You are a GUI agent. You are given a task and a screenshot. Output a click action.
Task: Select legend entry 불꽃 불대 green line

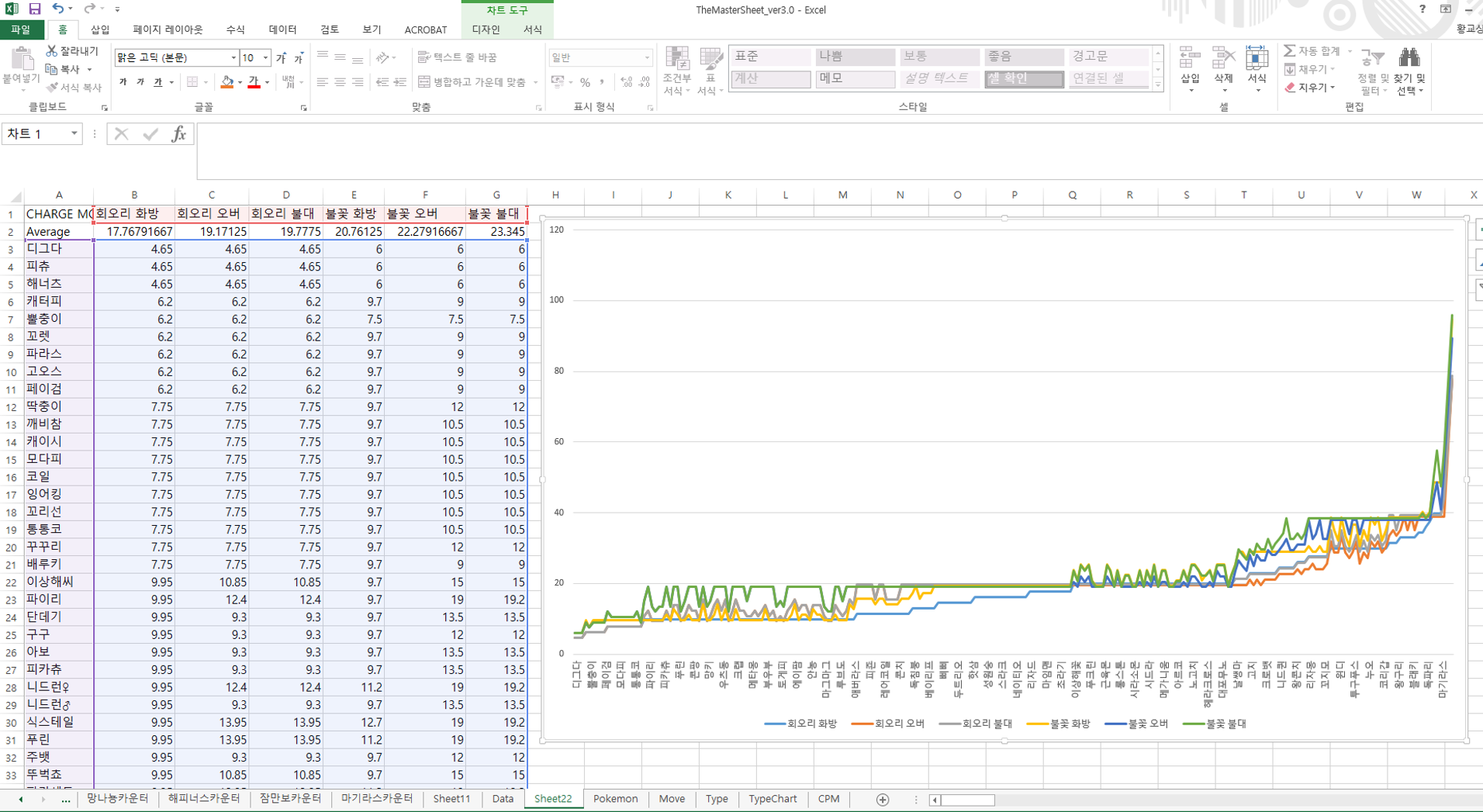pos(1215,724)
